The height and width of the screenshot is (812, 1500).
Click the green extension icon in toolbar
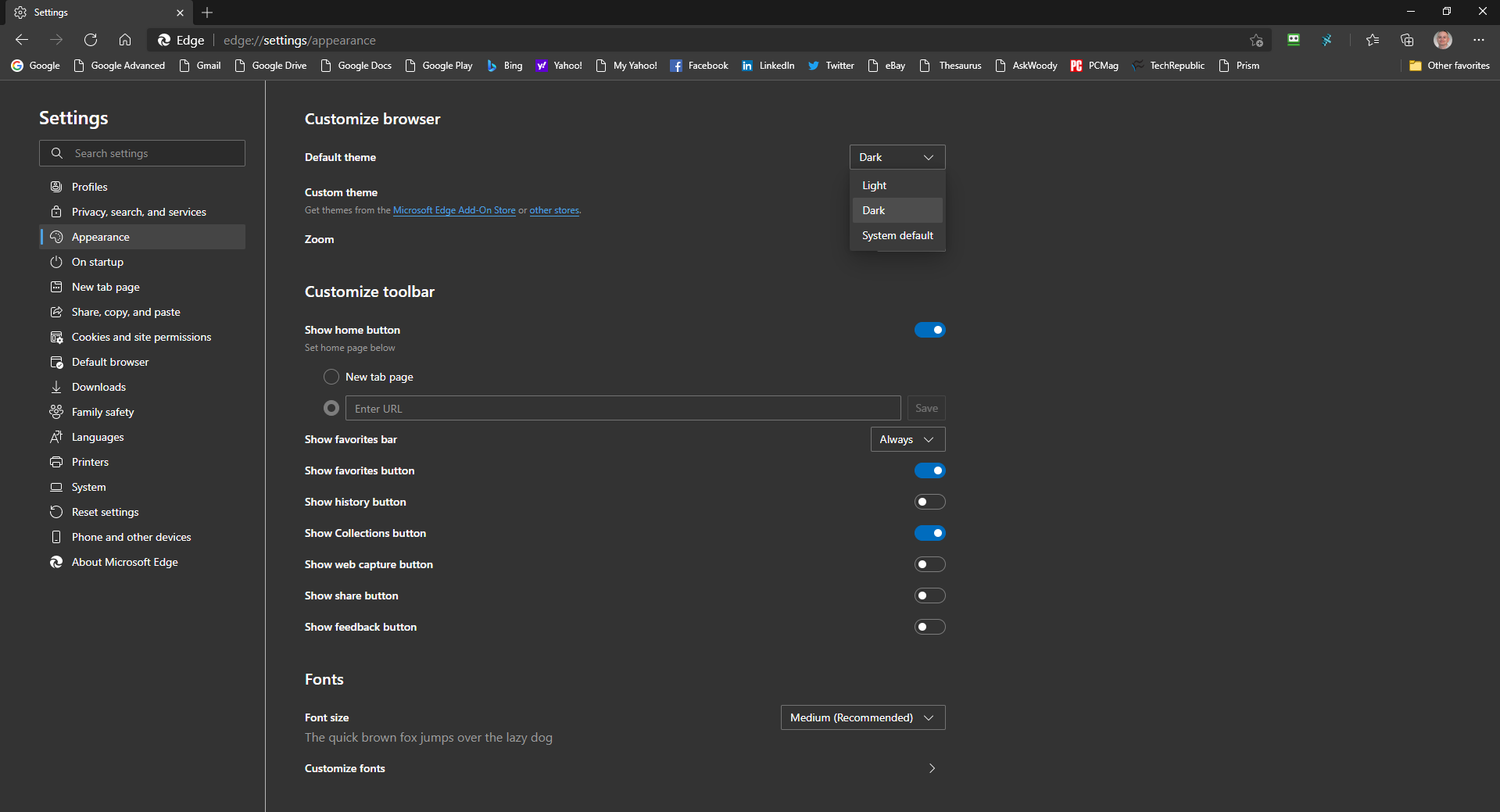click(x=1294, y=40)
